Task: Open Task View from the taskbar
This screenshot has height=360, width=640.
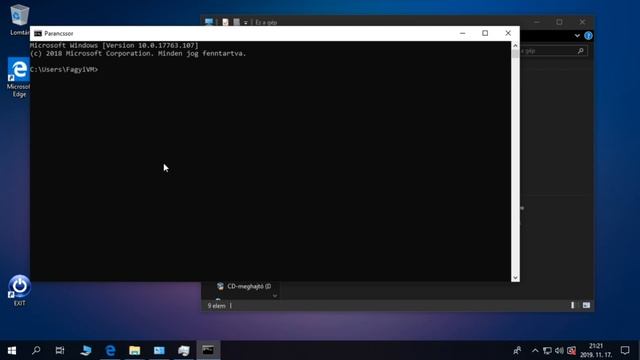Action: (x=60, y=350)
